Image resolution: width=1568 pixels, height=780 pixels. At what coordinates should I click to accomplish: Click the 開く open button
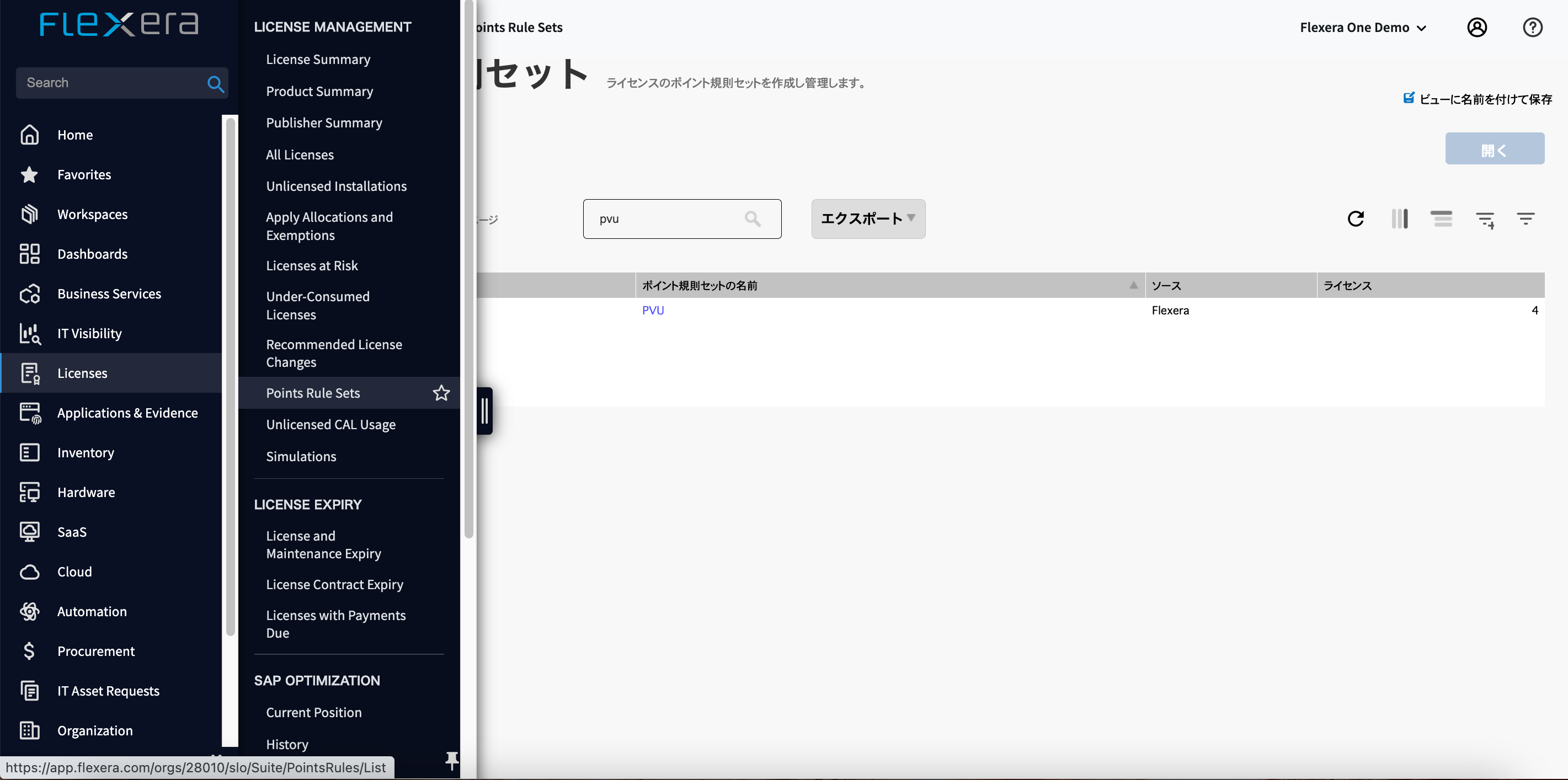[x=1495, y=148]
